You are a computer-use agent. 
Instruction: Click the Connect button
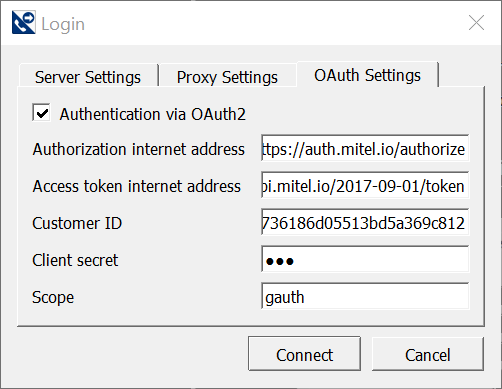click(304, 354)
